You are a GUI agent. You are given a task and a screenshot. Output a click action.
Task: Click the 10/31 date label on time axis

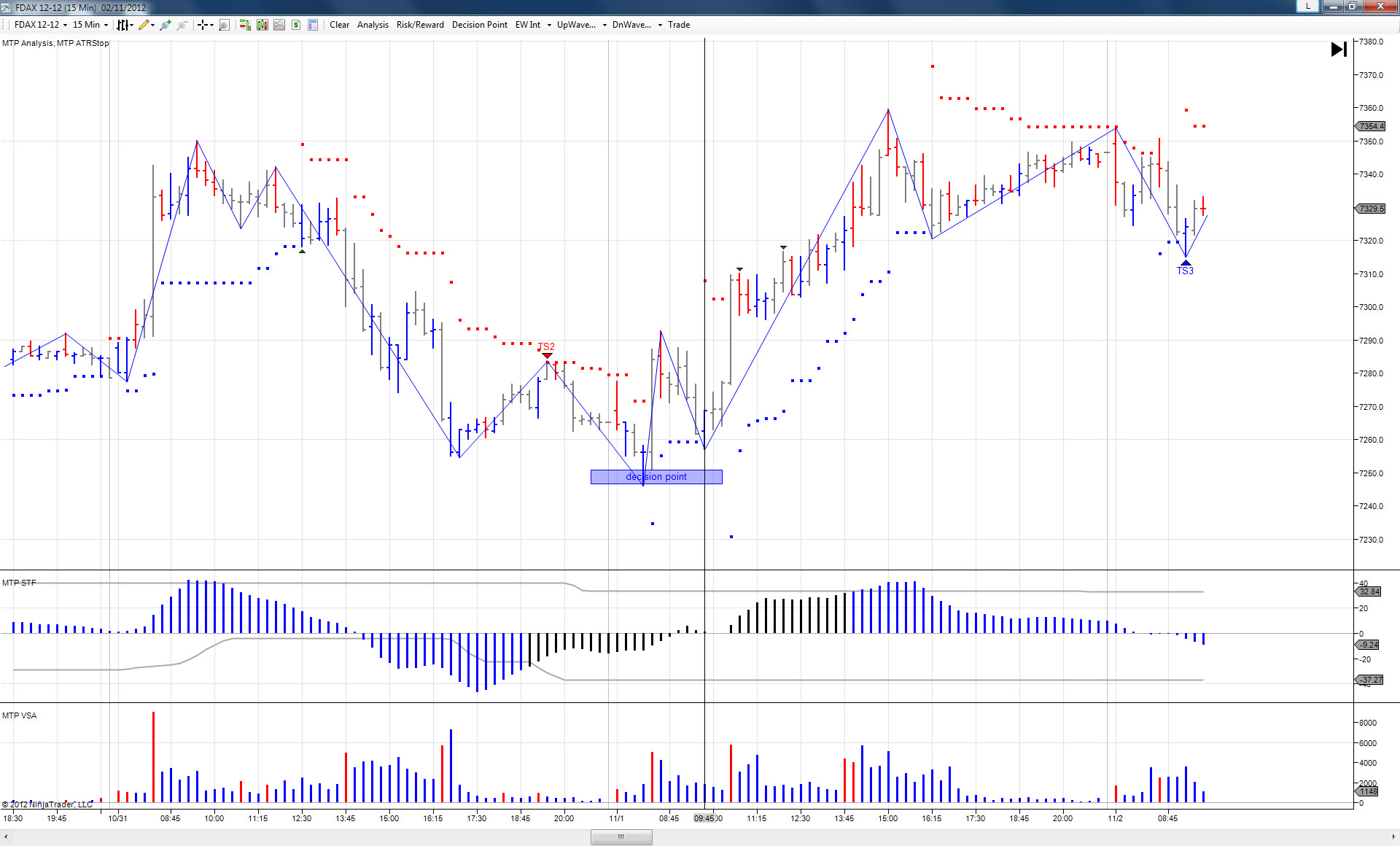click(117, 818)
